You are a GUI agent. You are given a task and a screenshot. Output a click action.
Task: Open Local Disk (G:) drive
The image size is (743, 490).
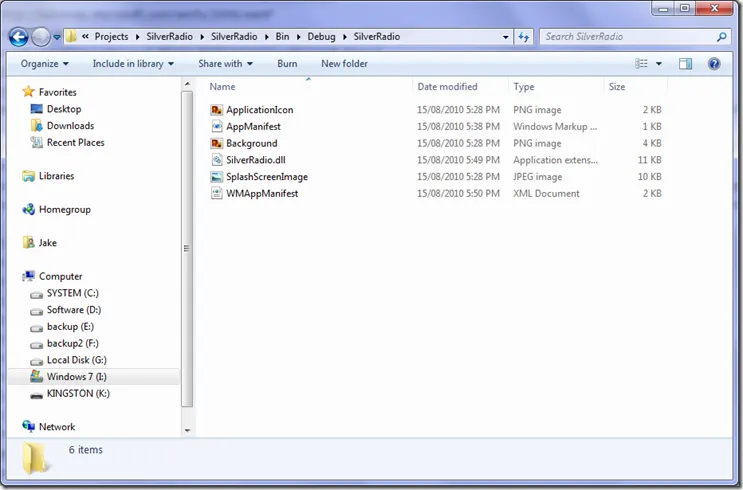(76, 360)
